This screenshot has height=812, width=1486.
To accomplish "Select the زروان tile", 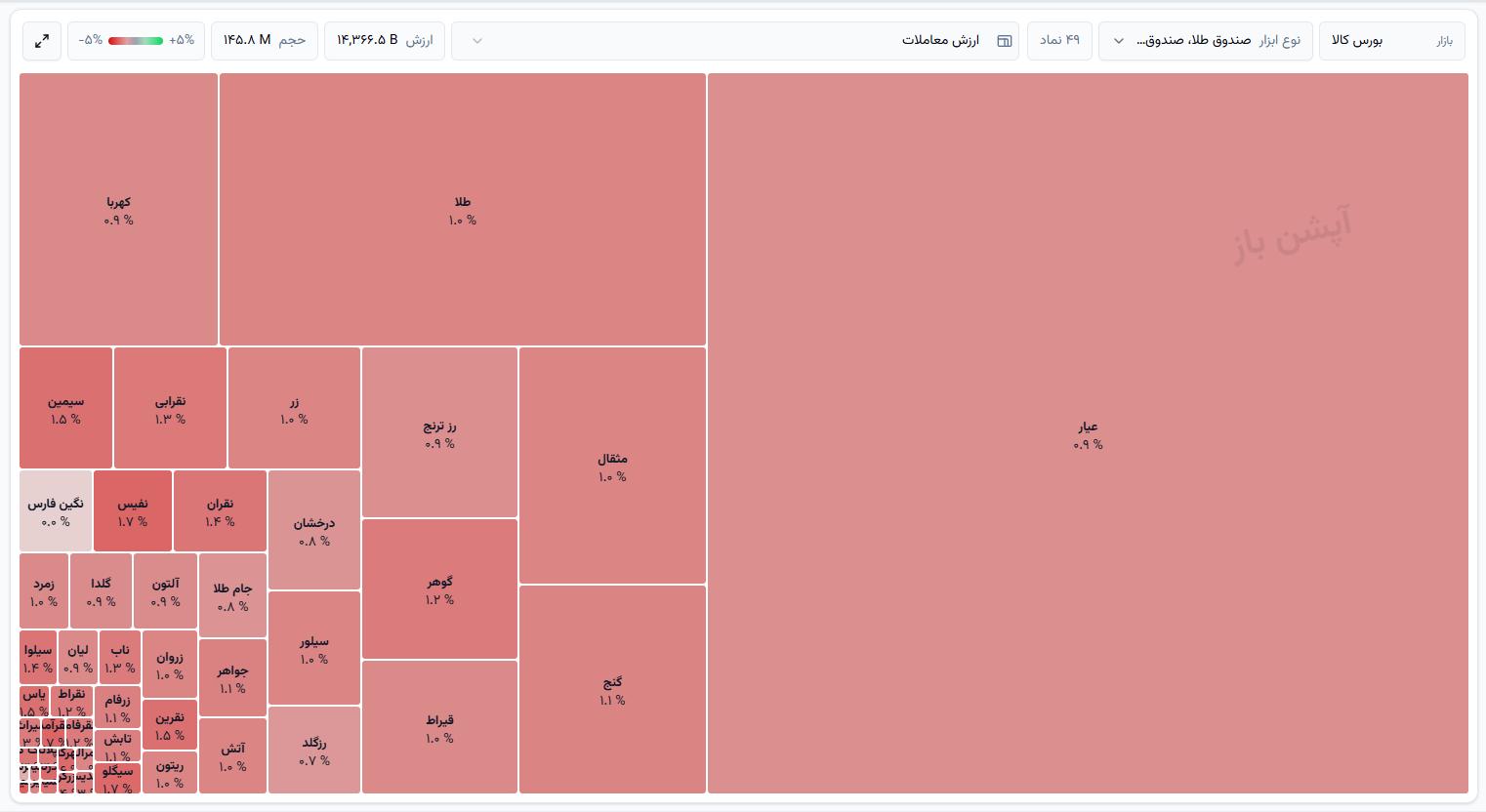I will click(170, 664).
